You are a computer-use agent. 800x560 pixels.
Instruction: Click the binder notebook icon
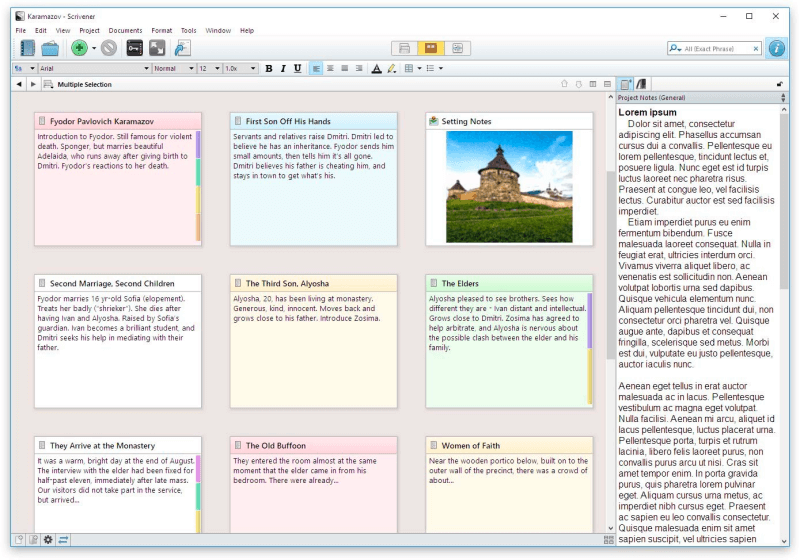point(27,48)
